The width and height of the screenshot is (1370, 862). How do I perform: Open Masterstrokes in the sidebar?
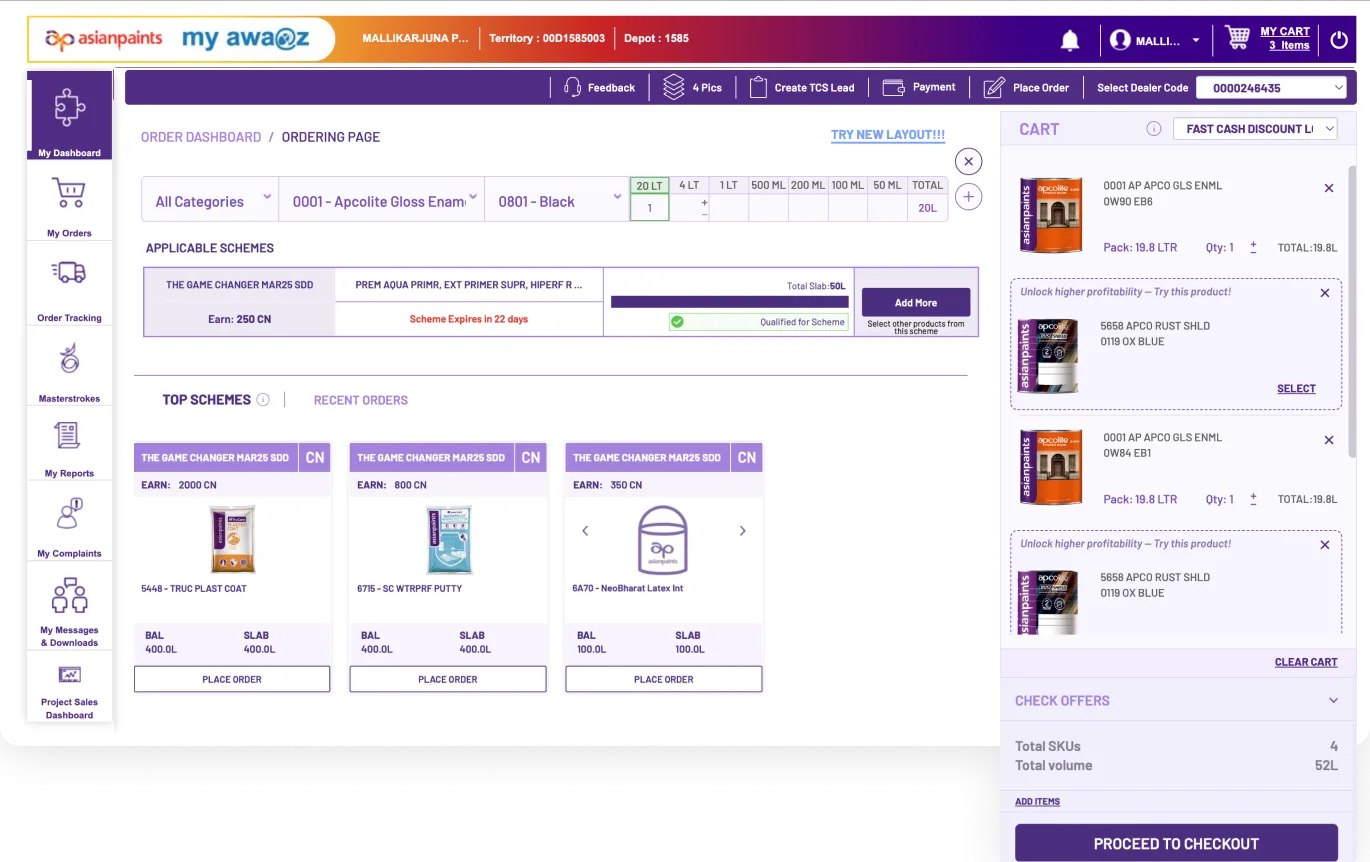point(69,369)
